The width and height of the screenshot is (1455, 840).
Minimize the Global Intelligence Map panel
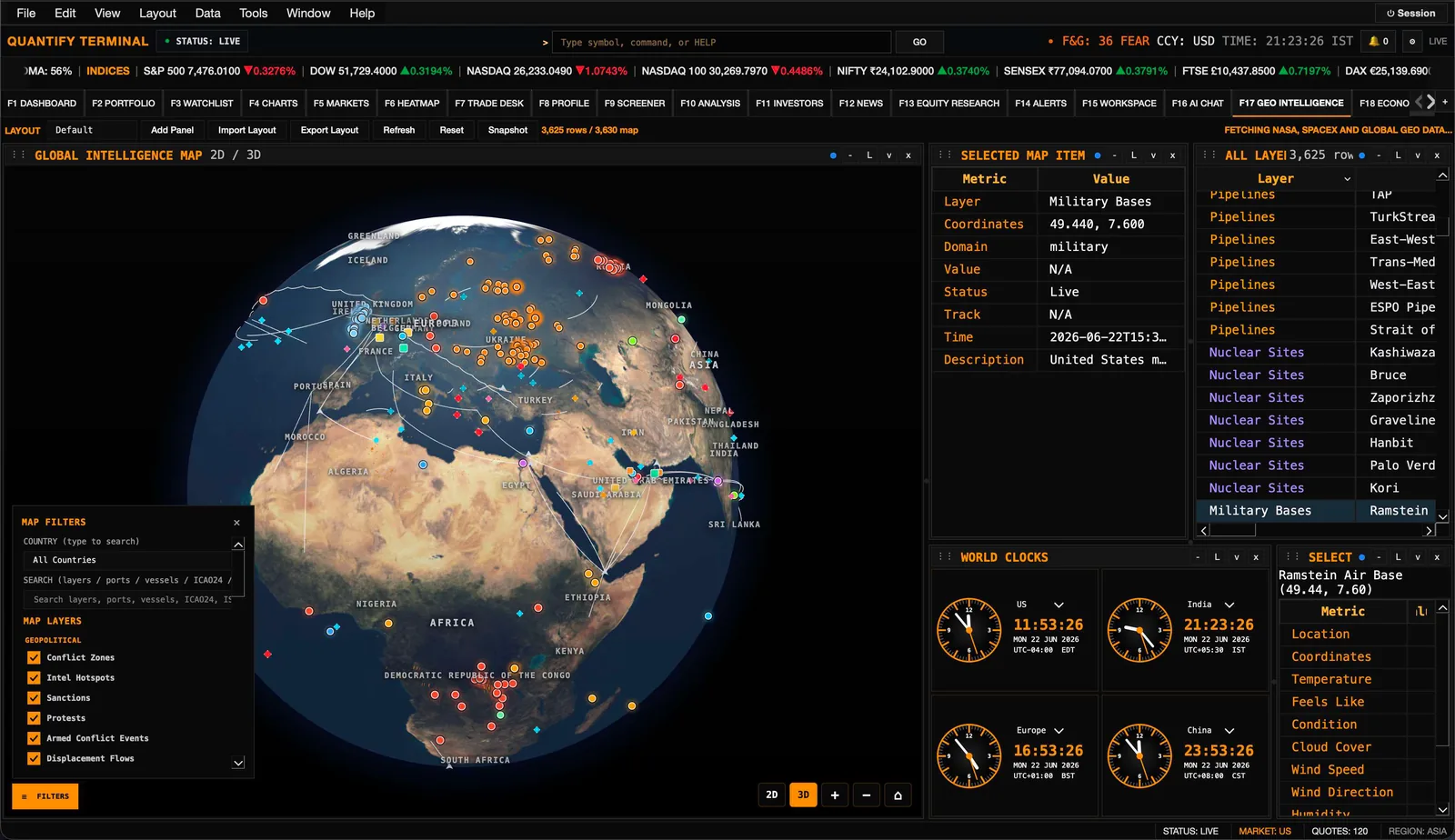point(850,155)
